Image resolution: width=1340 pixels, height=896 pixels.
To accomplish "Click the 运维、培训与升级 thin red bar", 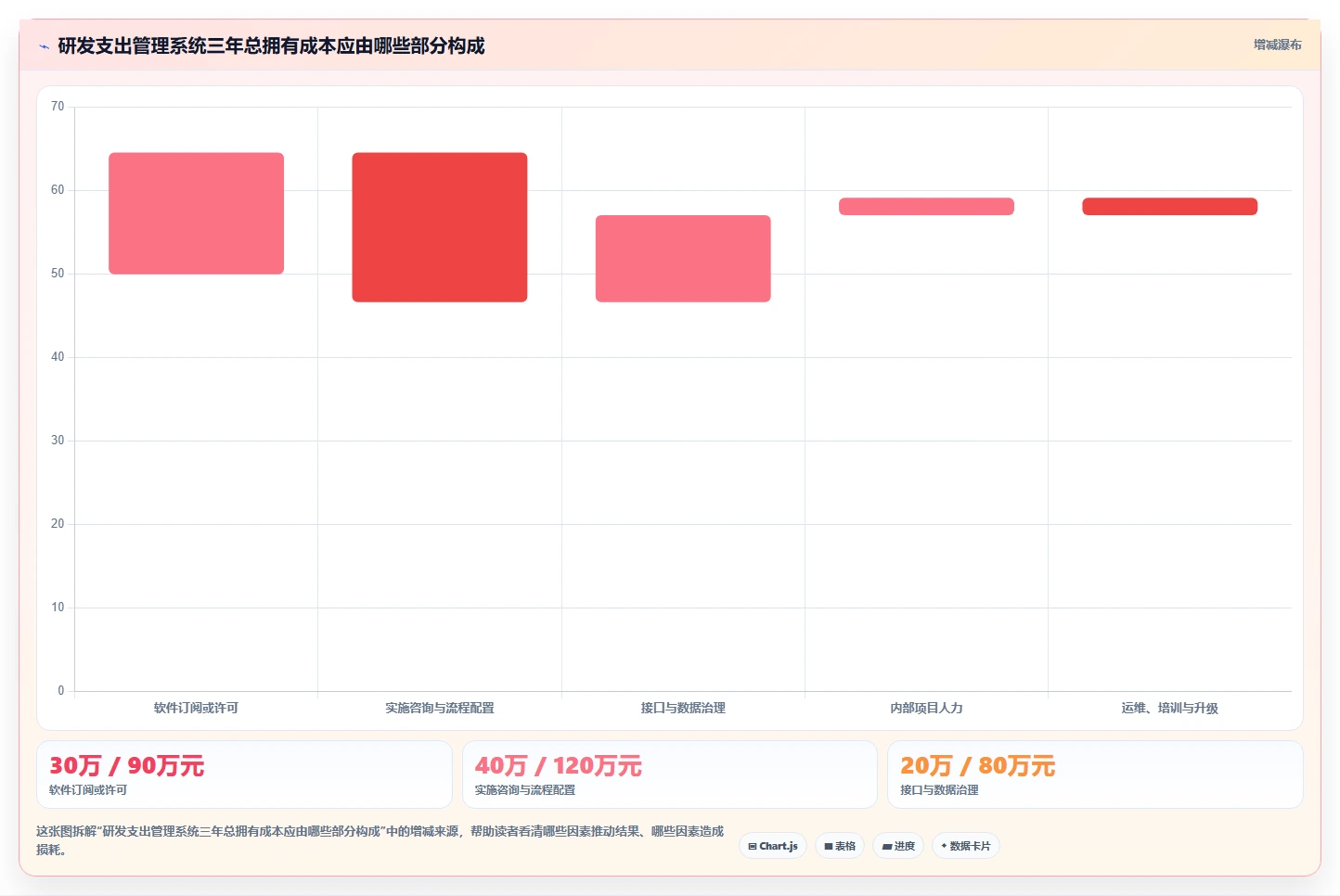I will pos(1169,207).
